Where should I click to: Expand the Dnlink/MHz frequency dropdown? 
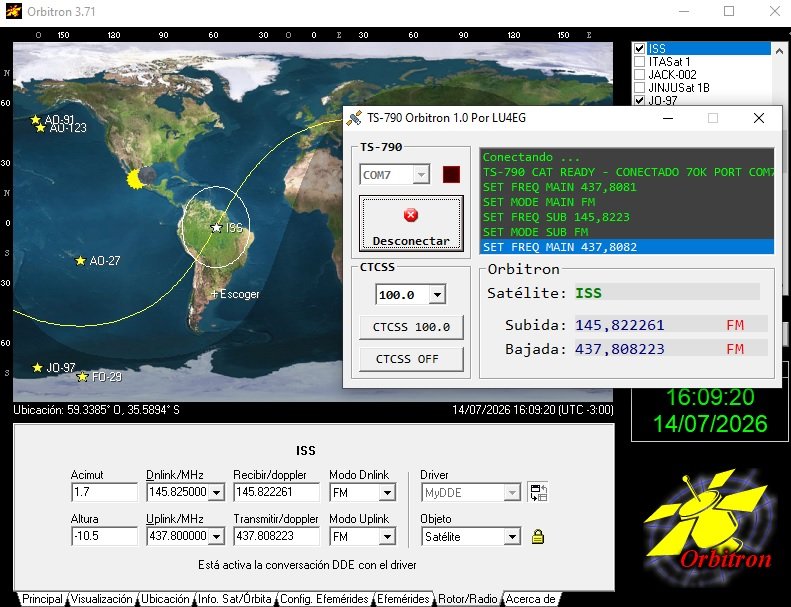[216, 492]
